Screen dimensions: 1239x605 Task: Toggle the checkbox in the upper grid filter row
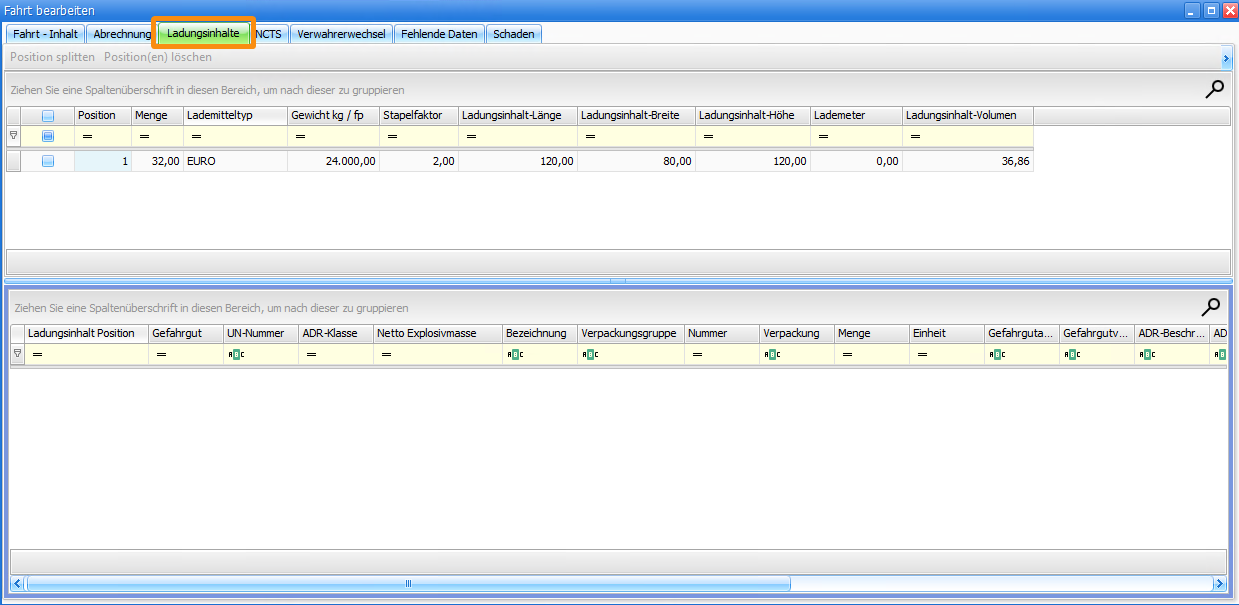click(x=48, y=136)
